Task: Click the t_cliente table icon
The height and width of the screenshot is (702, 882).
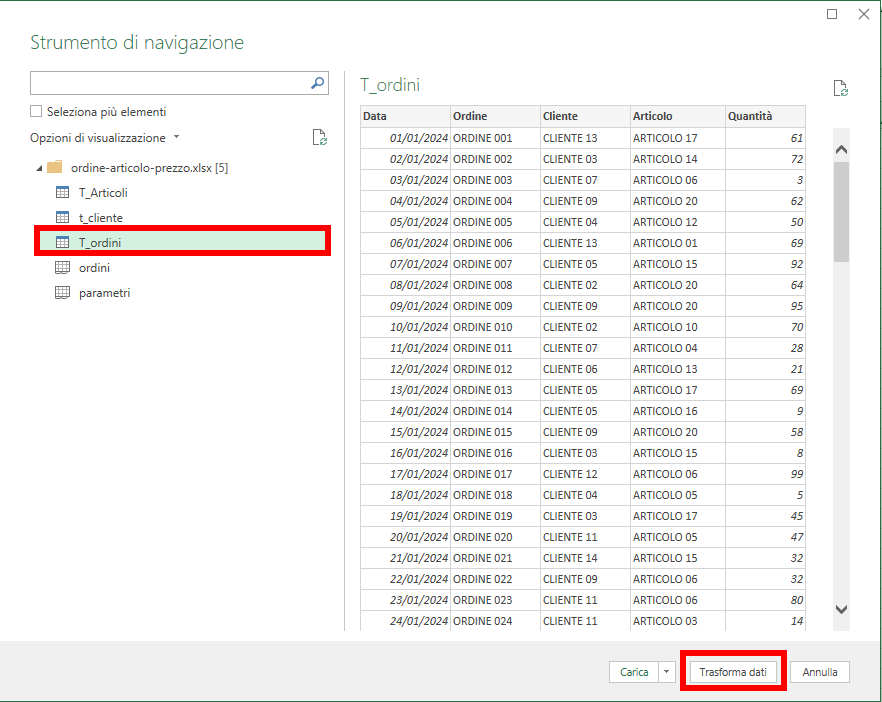Action: pyautogui.click(x=62, y=217)
